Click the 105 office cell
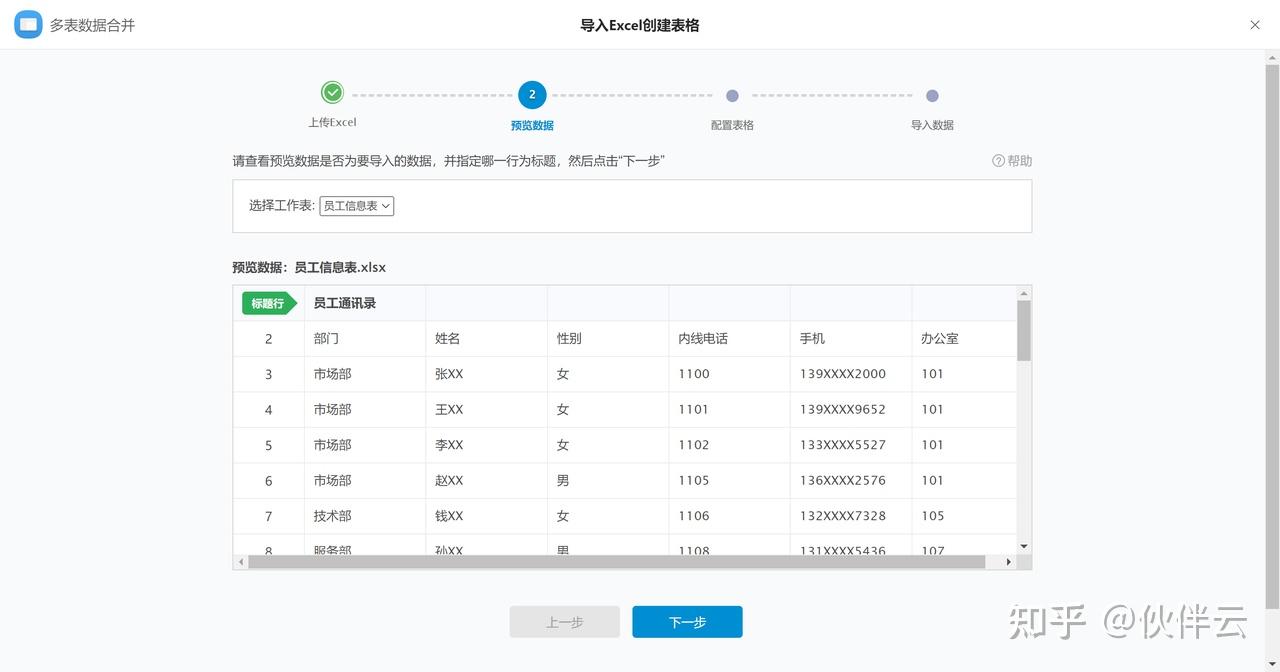1280x672 pixels. 964,516
